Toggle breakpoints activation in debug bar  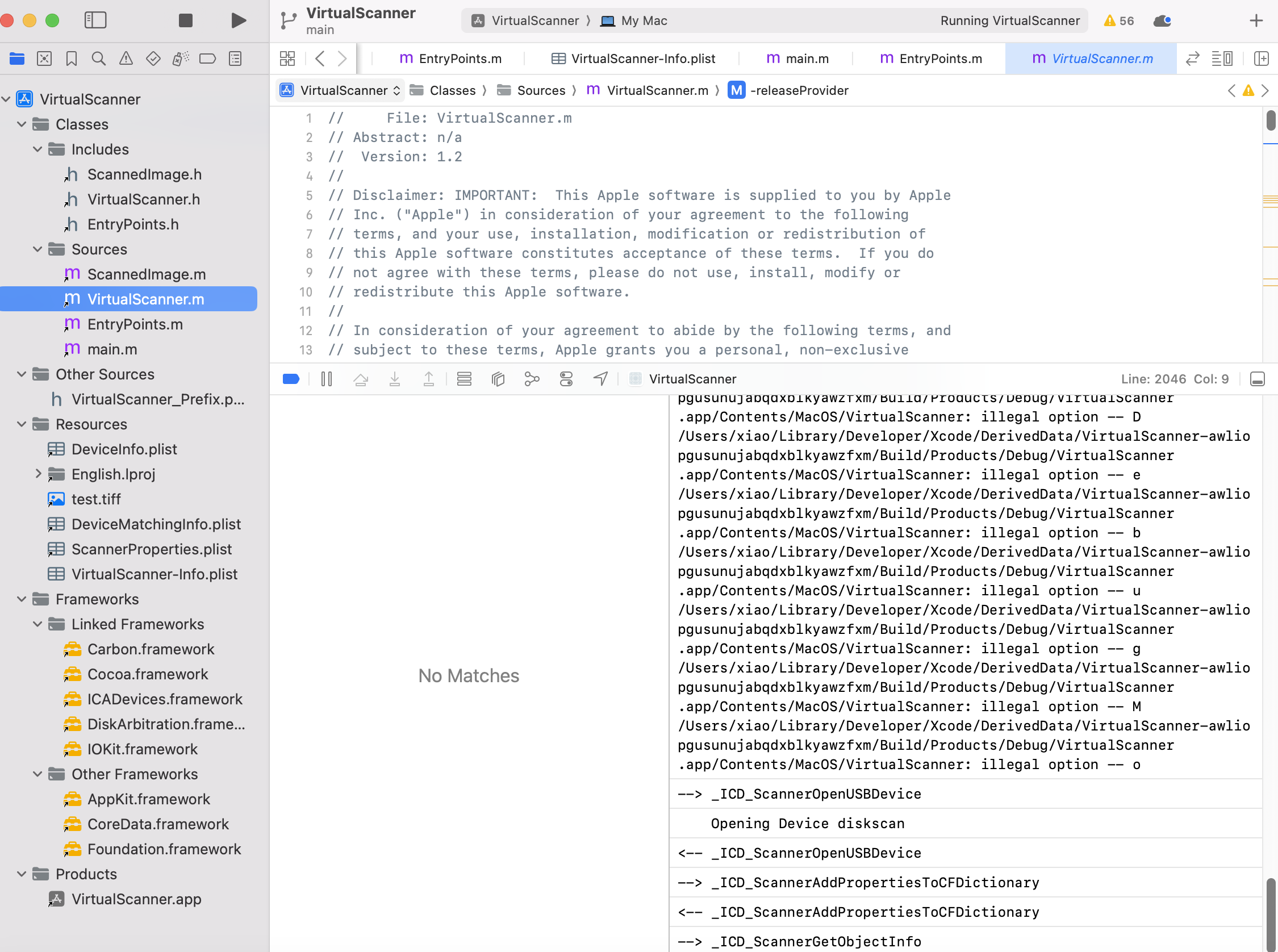(x=291, y=379)
